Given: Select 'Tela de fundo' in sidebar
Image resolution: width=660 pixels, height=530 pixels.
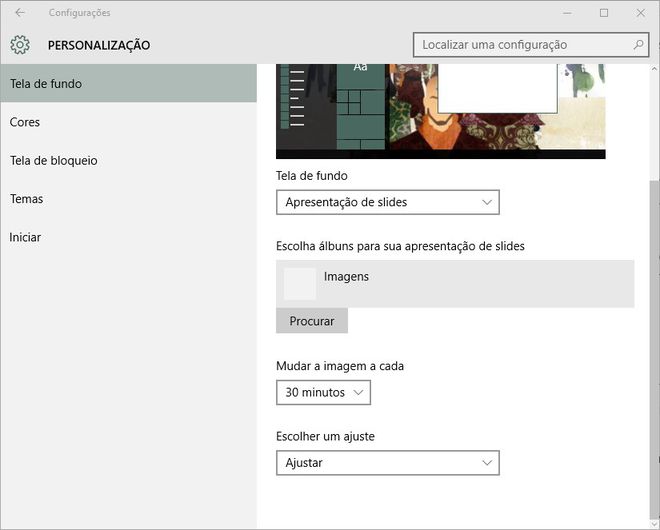Looking at the screenshot, I should coord(128,83).
